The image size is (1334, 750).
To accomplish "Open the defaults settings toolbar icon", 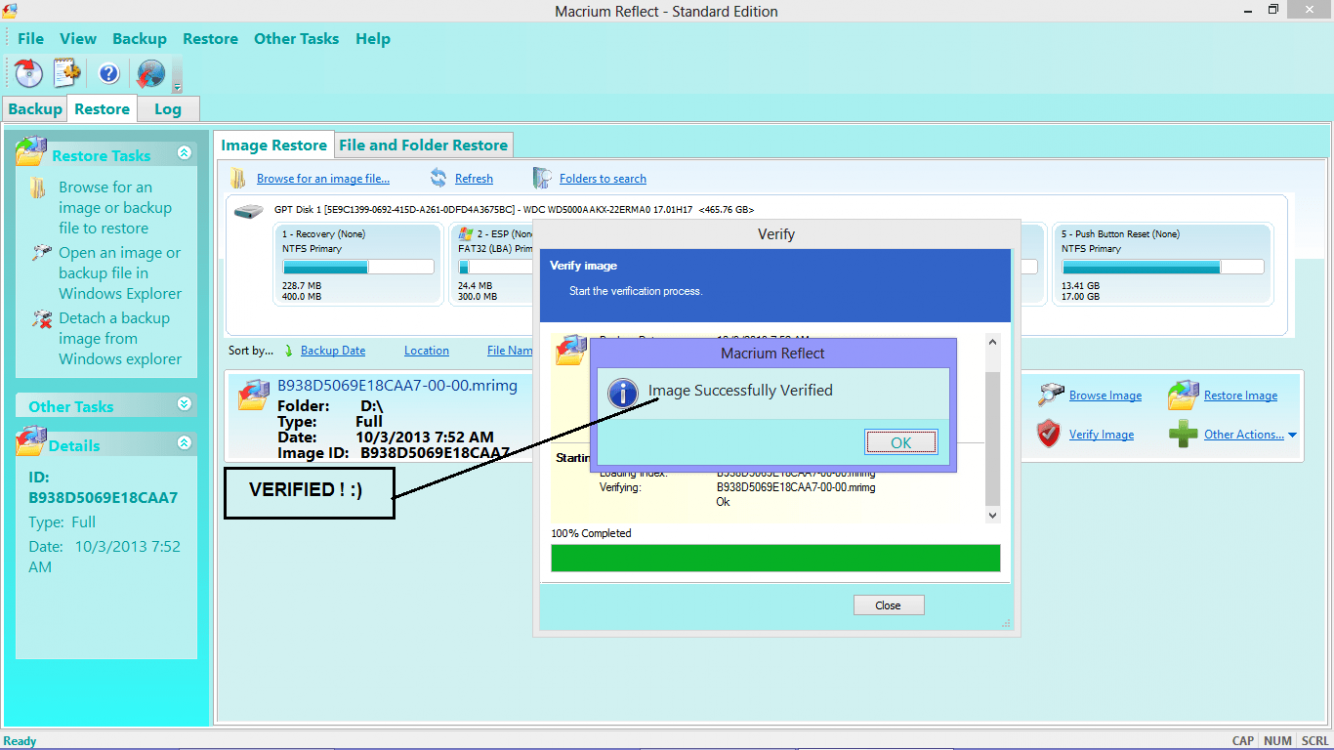I will coord(67,73).
